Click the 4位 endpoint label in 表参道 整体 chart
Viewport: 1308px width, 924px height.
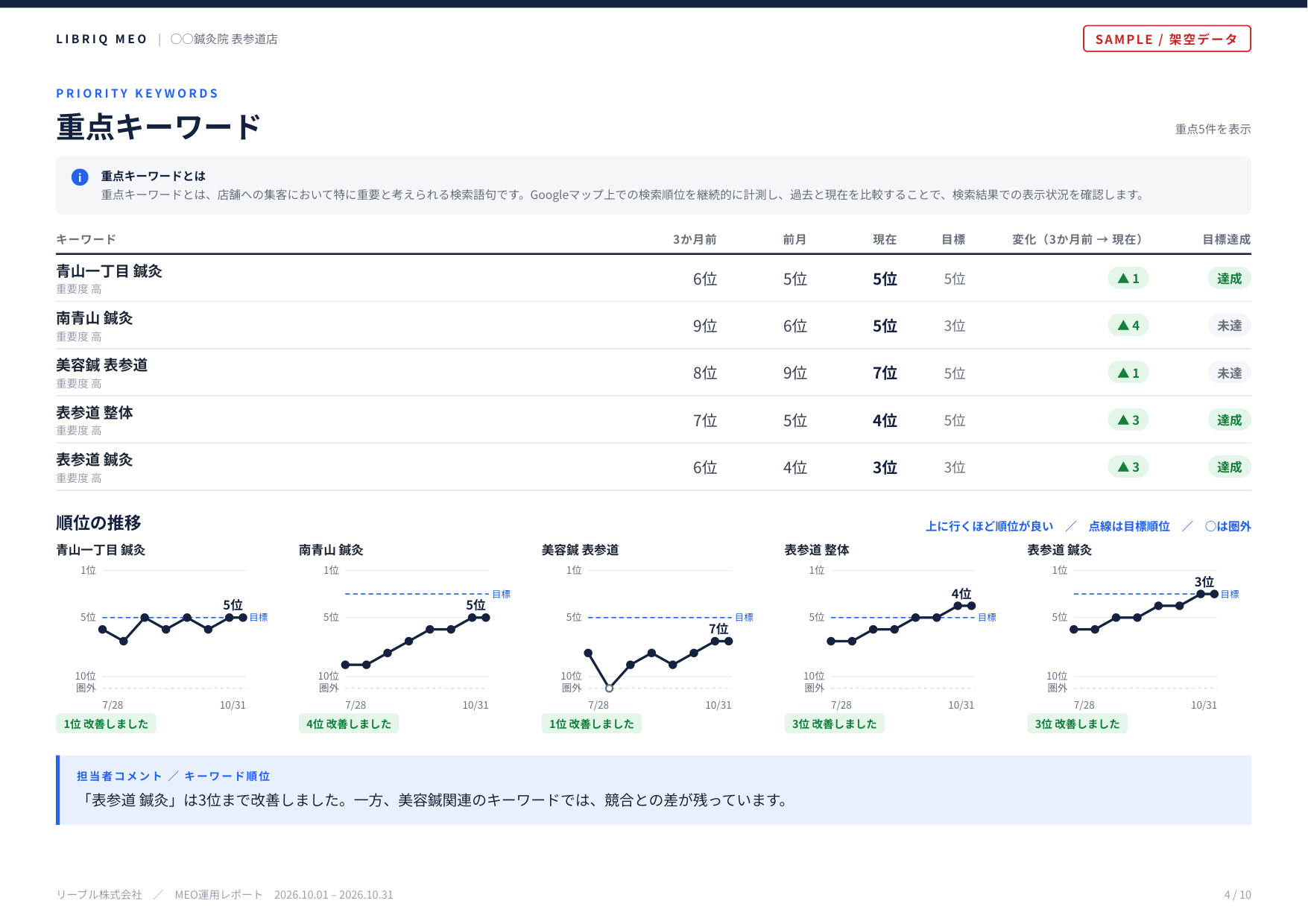tap(961, 594)
